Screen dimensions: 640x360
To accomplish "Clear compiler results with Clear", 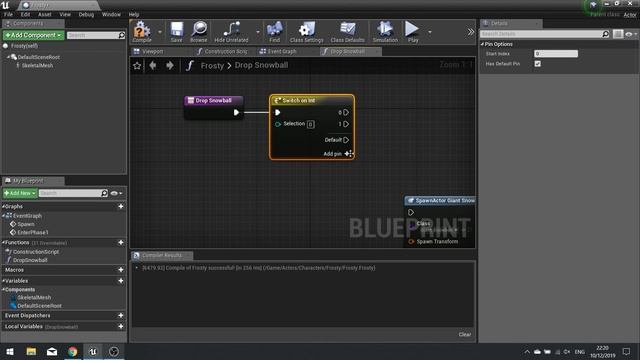I will [x=464, y=334].
